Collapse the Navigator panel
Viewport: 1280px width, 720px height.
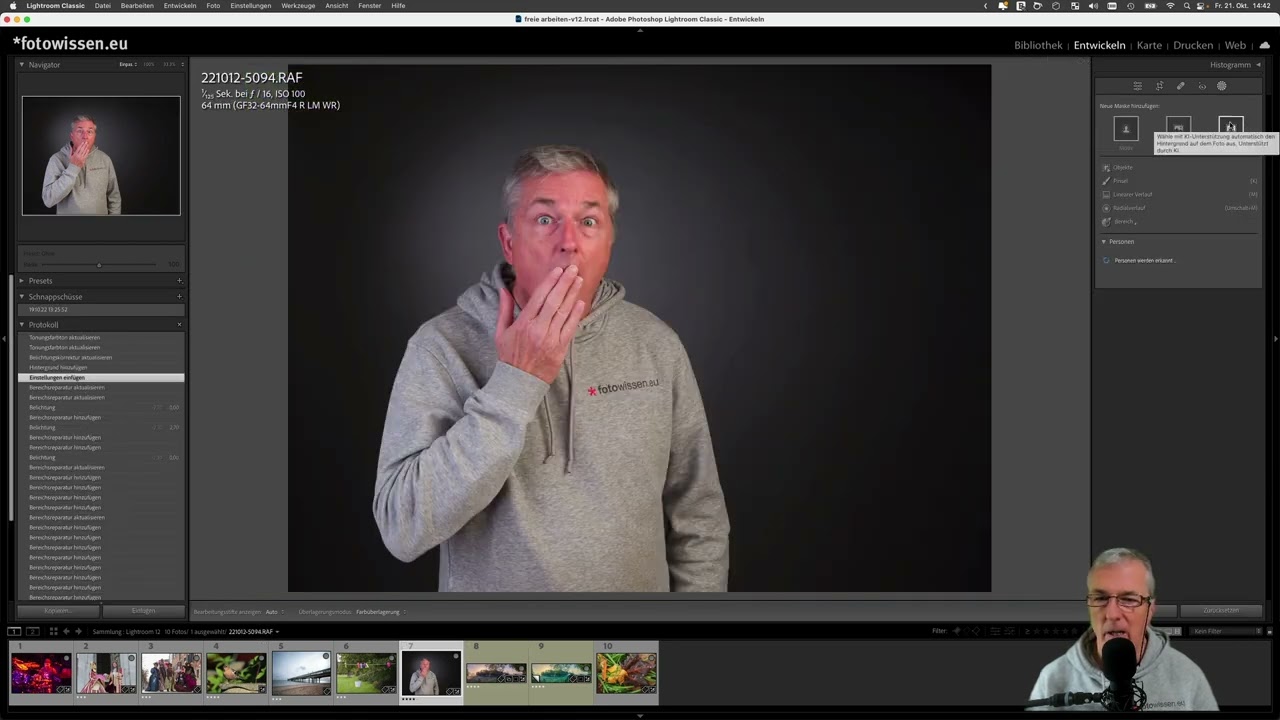[x=22, y=65]
